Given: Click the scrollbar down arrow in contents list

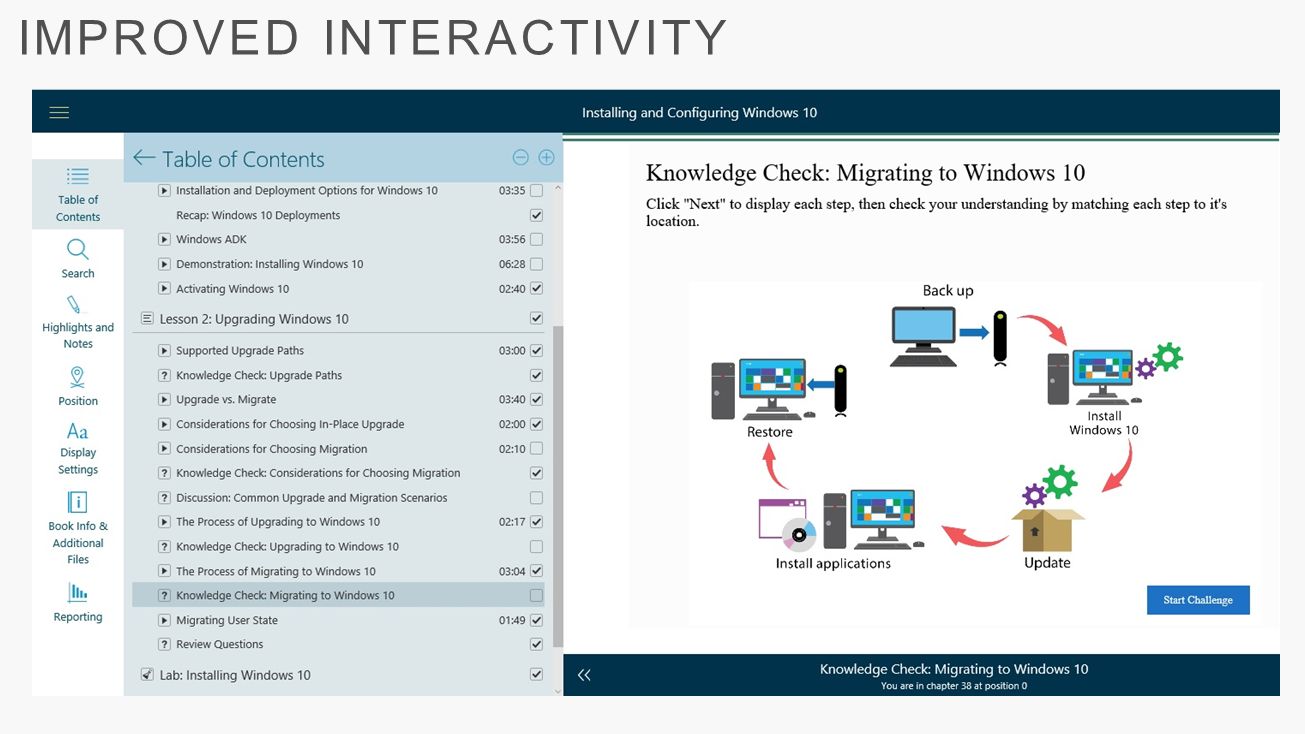Looking at the screenshot, I should tap(558, 689).
